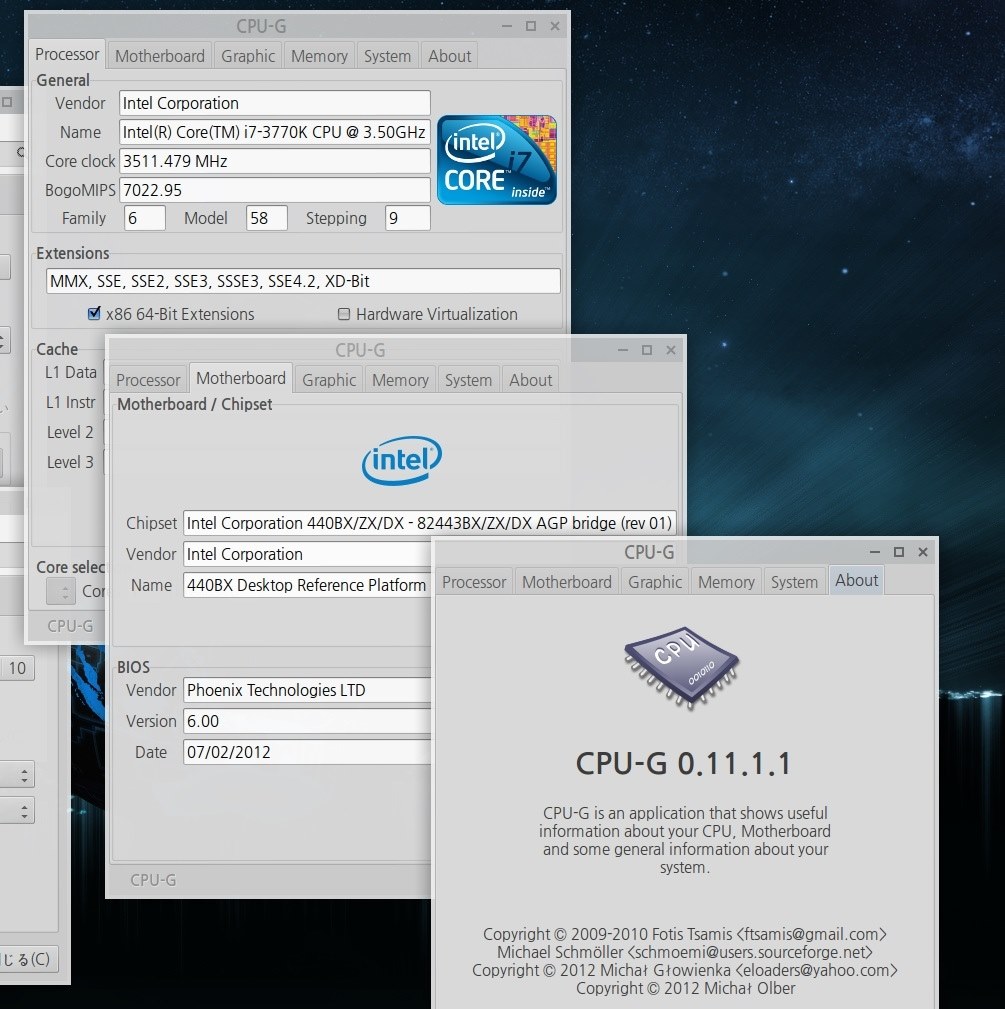Click the "Copyright © 2012 Michał Olber" line
This screenshot has width=1005, height=1009.
pyautogui.click(x=685, y=988)
